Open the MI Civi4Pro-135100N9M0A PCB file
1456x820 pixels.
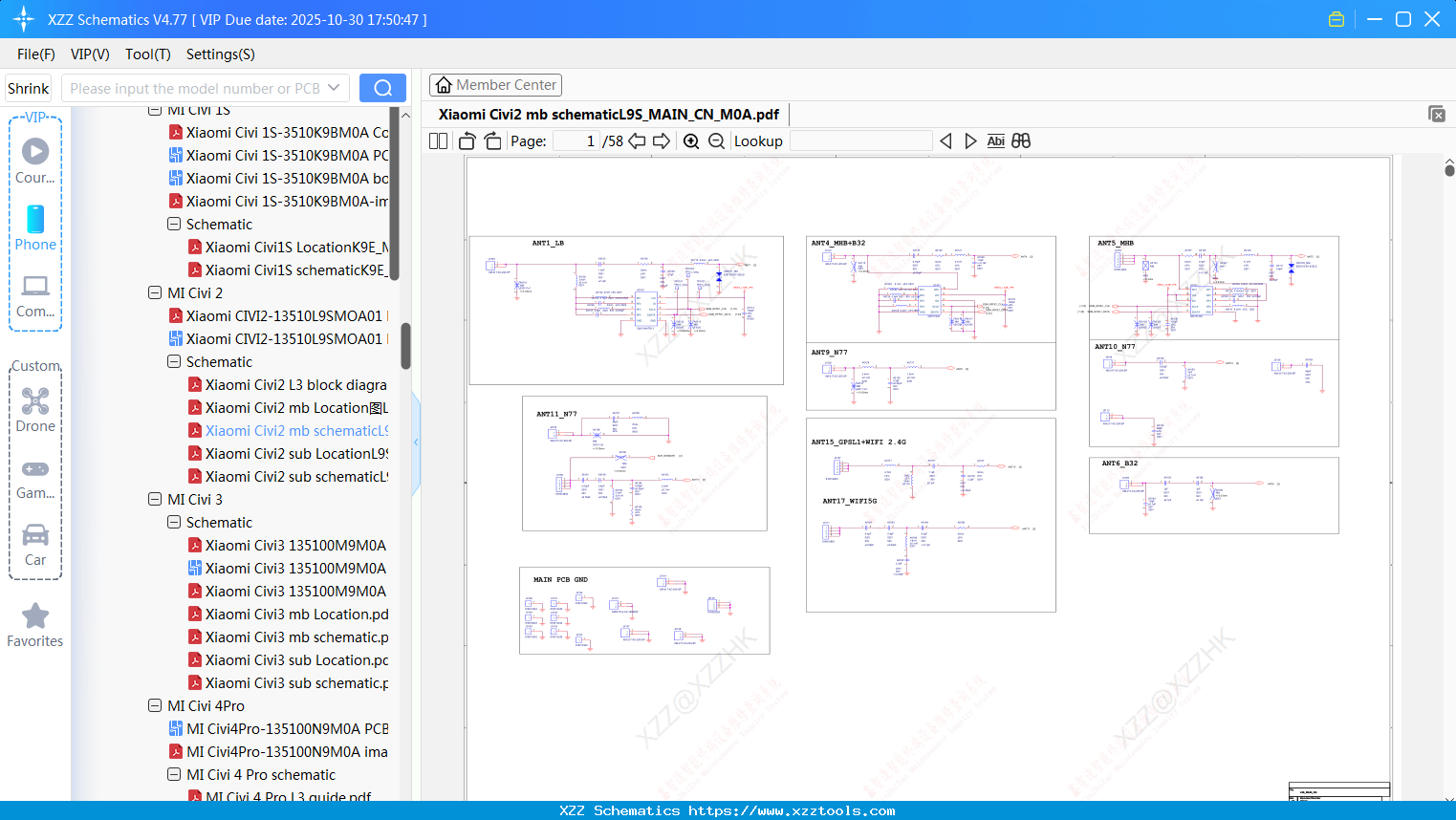pos(279,728)
